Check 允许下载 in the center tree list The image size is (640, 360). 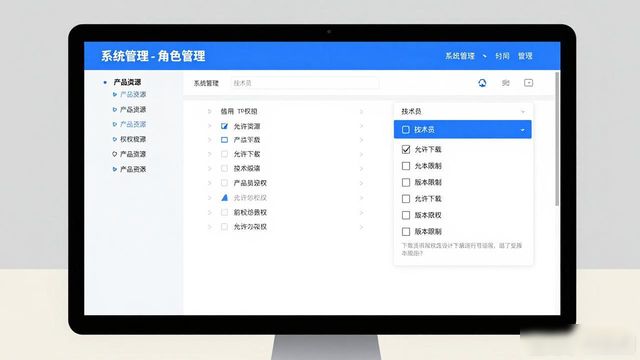point(224,154)
